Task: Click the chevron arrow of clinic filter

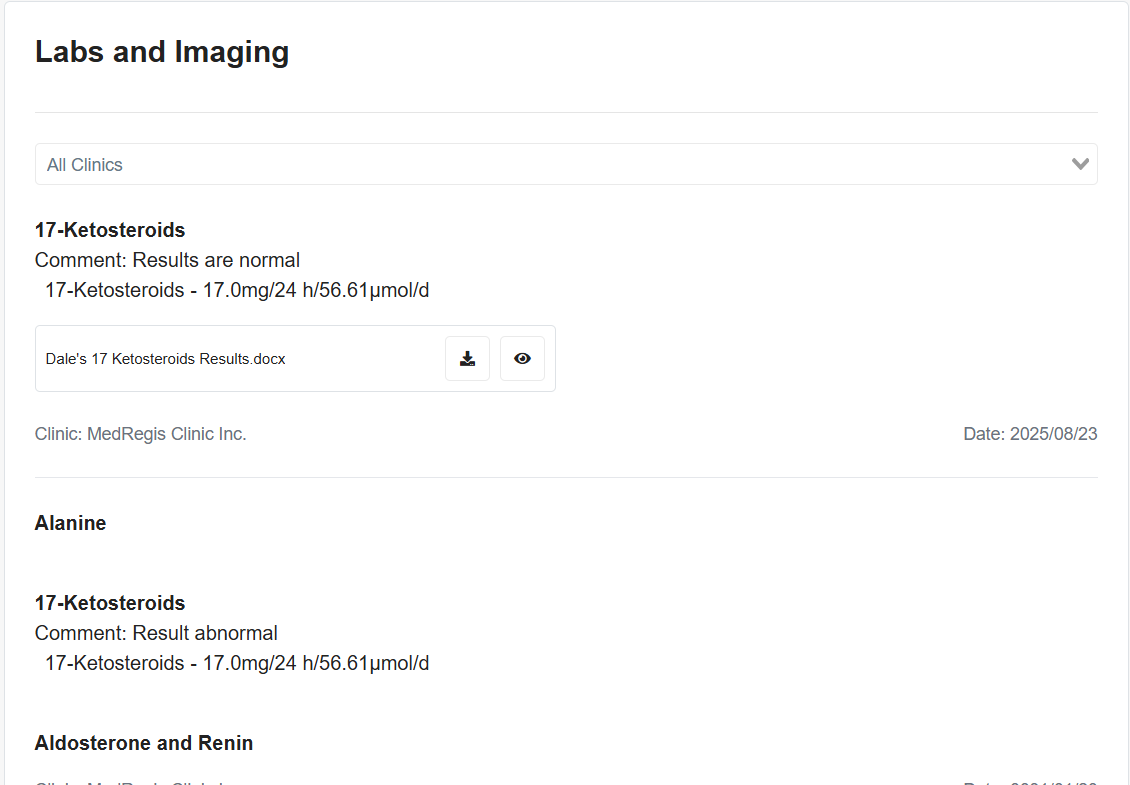Action: tap(1079, 164)
